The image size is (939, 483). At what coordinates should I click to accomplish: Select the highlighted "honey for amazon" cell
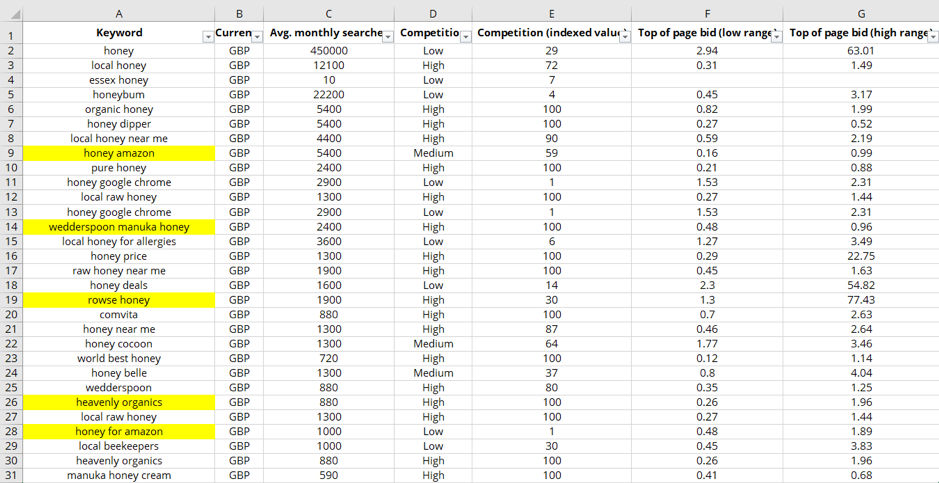119,432
